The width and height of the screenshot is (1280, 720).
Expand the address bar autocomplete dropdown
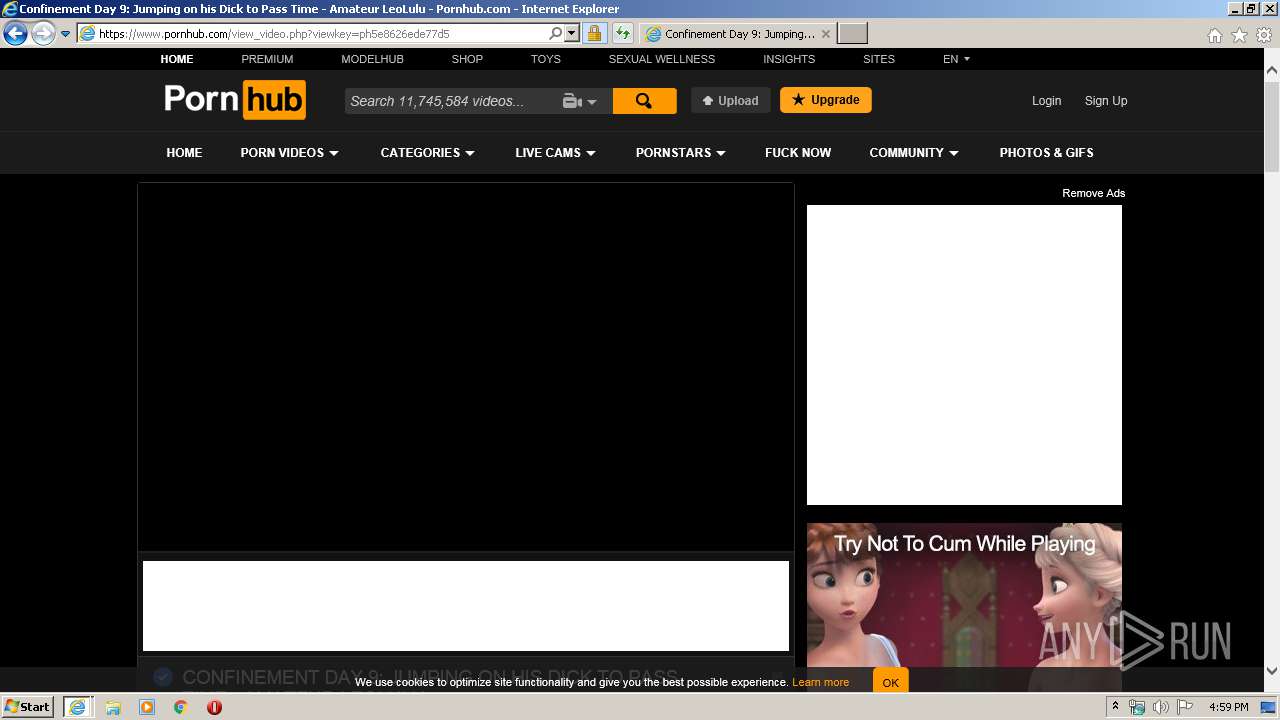pos(572,34)
